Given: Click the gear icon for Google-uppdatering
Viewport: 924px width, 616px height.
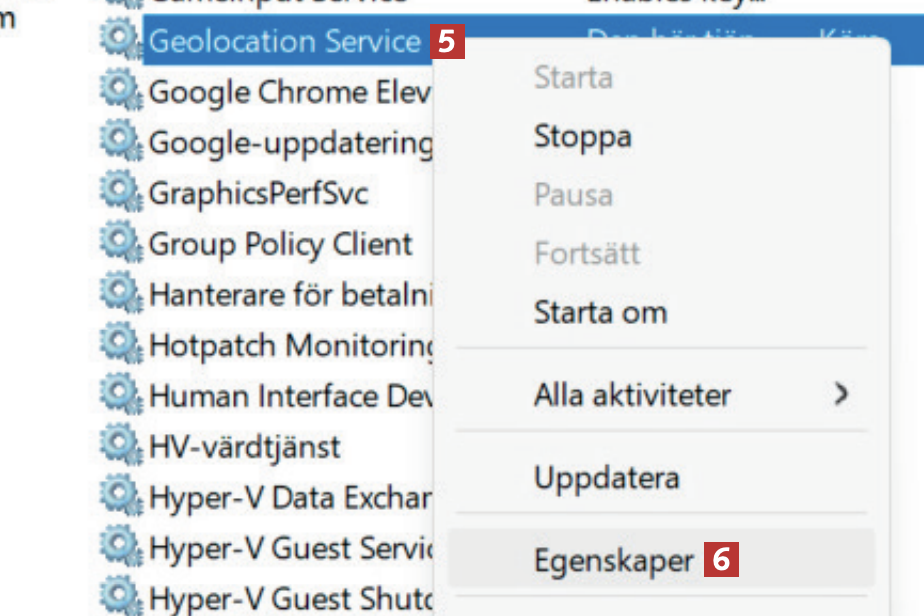Looking at the screenshot, I should pyautogui.click(x=118, y=143).
